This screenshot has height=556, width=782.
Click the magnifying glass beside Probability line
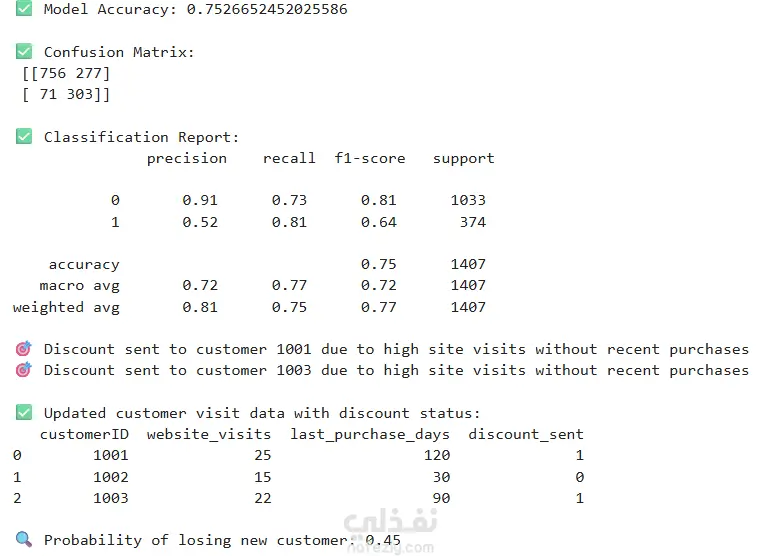[x=24, y=540]
